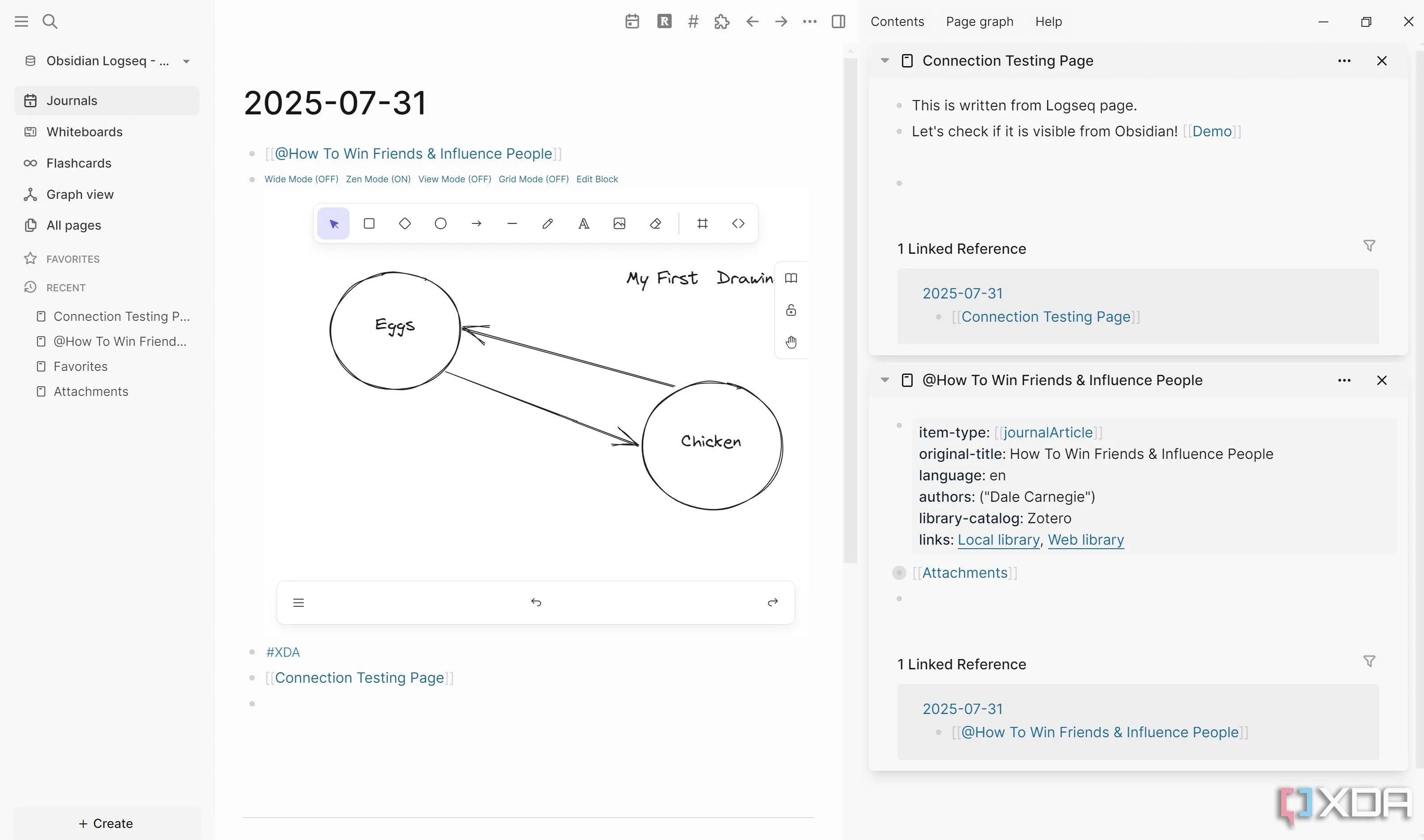Select the eraser tool
Image resolution: width=1424 pixels, height=840 pixels.
pos(655,223)
